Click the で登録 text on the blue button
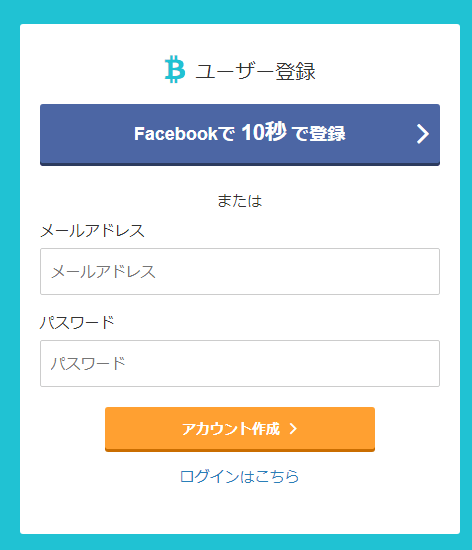 pos(318,134)
